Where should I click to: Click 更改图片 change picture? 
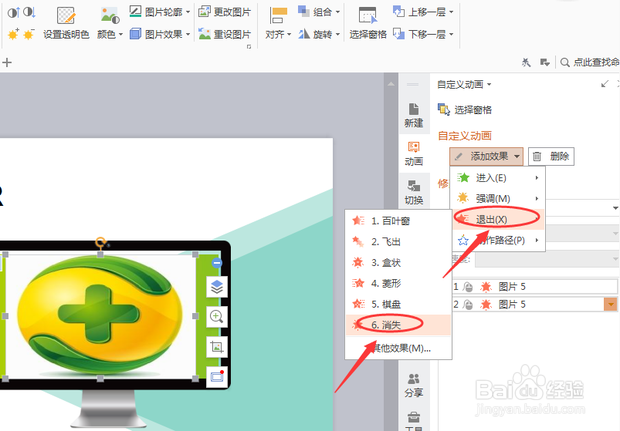click(x=224, y=12)
